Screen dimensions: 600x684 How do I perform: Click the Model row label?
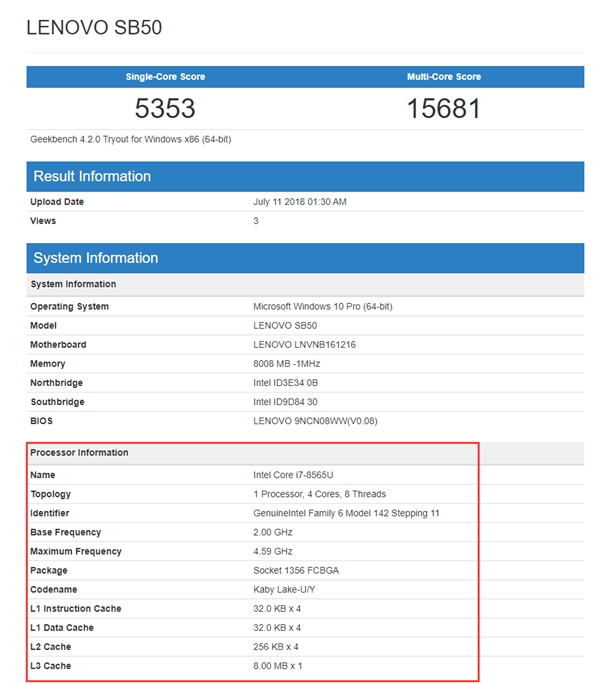tap(43, 326)
